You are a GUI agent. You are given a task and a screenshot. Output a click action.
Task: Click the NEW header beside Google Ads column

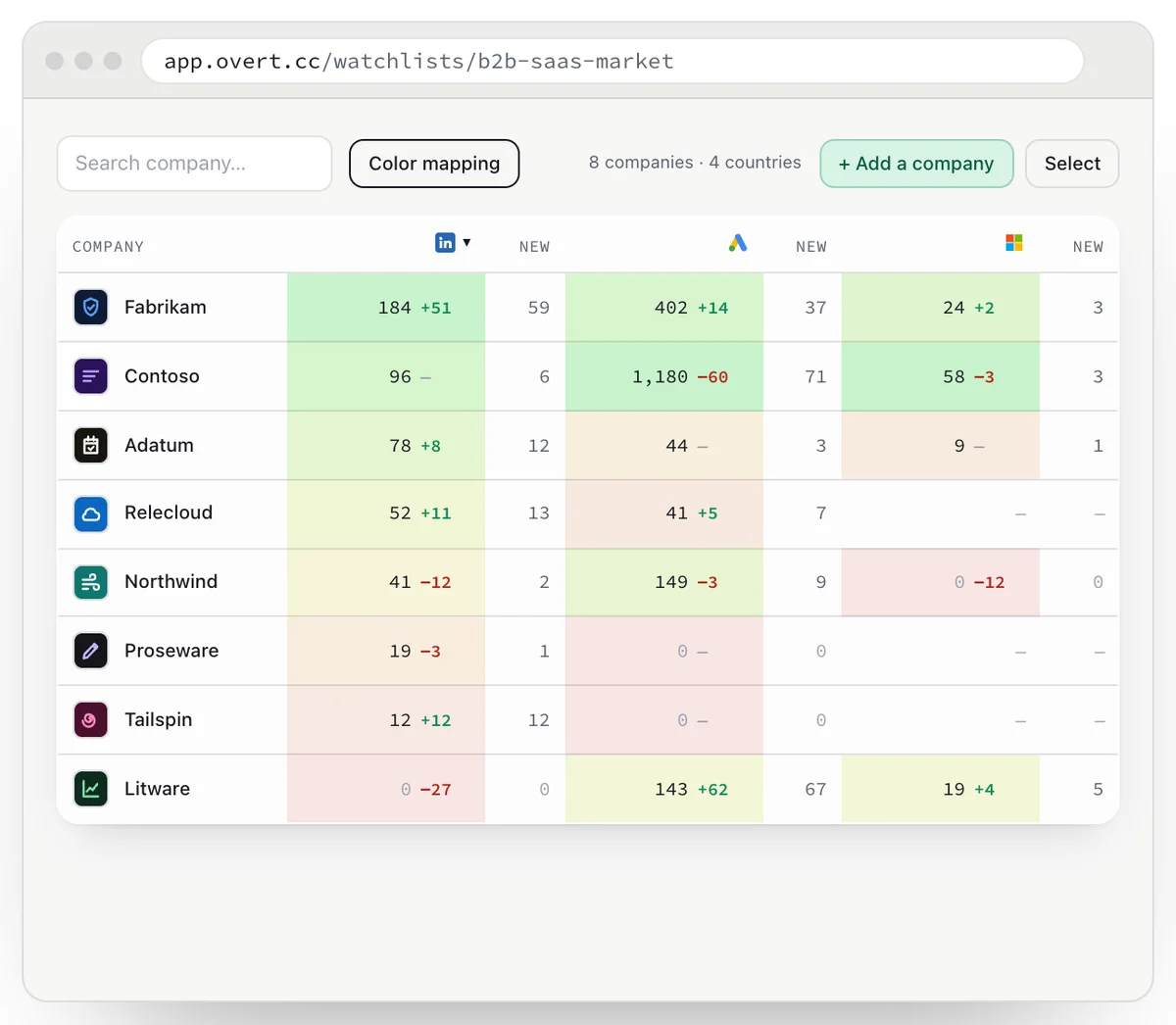point(811,247)
